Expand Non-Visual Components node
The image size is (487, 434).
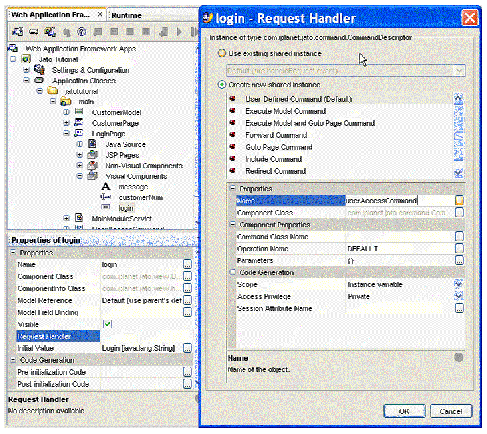point(80,165)
